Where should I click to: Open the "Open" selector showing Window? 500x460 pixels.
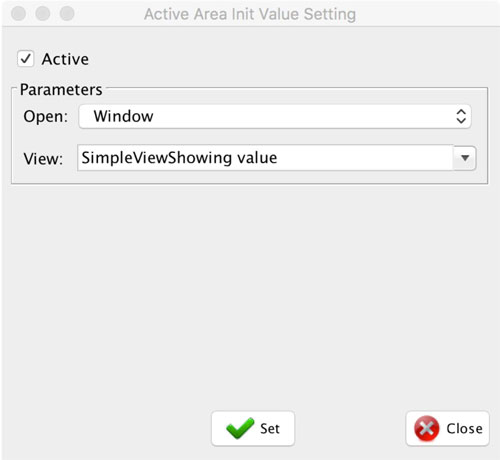[275, 117]
